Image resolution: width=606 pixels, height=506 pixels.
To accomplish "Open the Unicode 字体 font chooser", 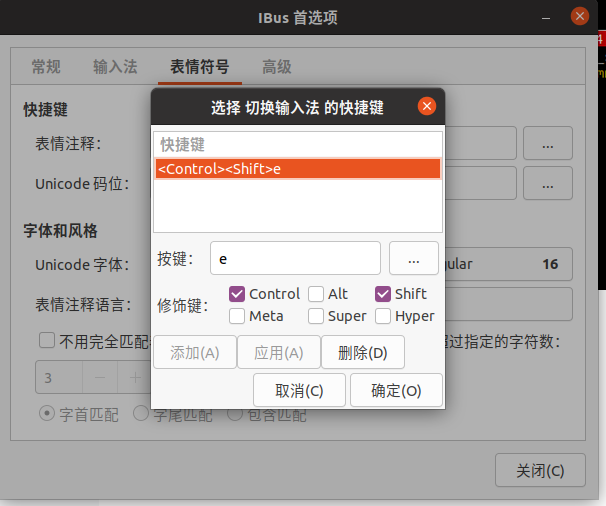I will tap(509, 264).
